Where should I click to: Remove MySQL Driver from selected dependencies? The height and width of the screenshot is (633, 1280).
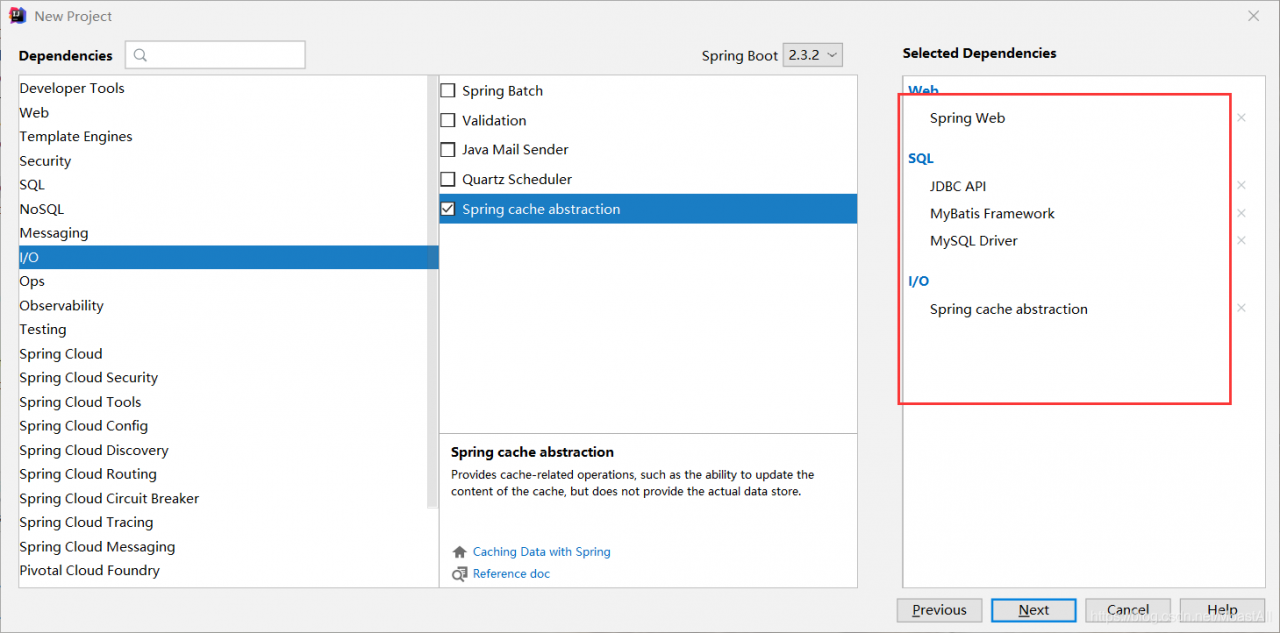click(x=1241, y=240)
